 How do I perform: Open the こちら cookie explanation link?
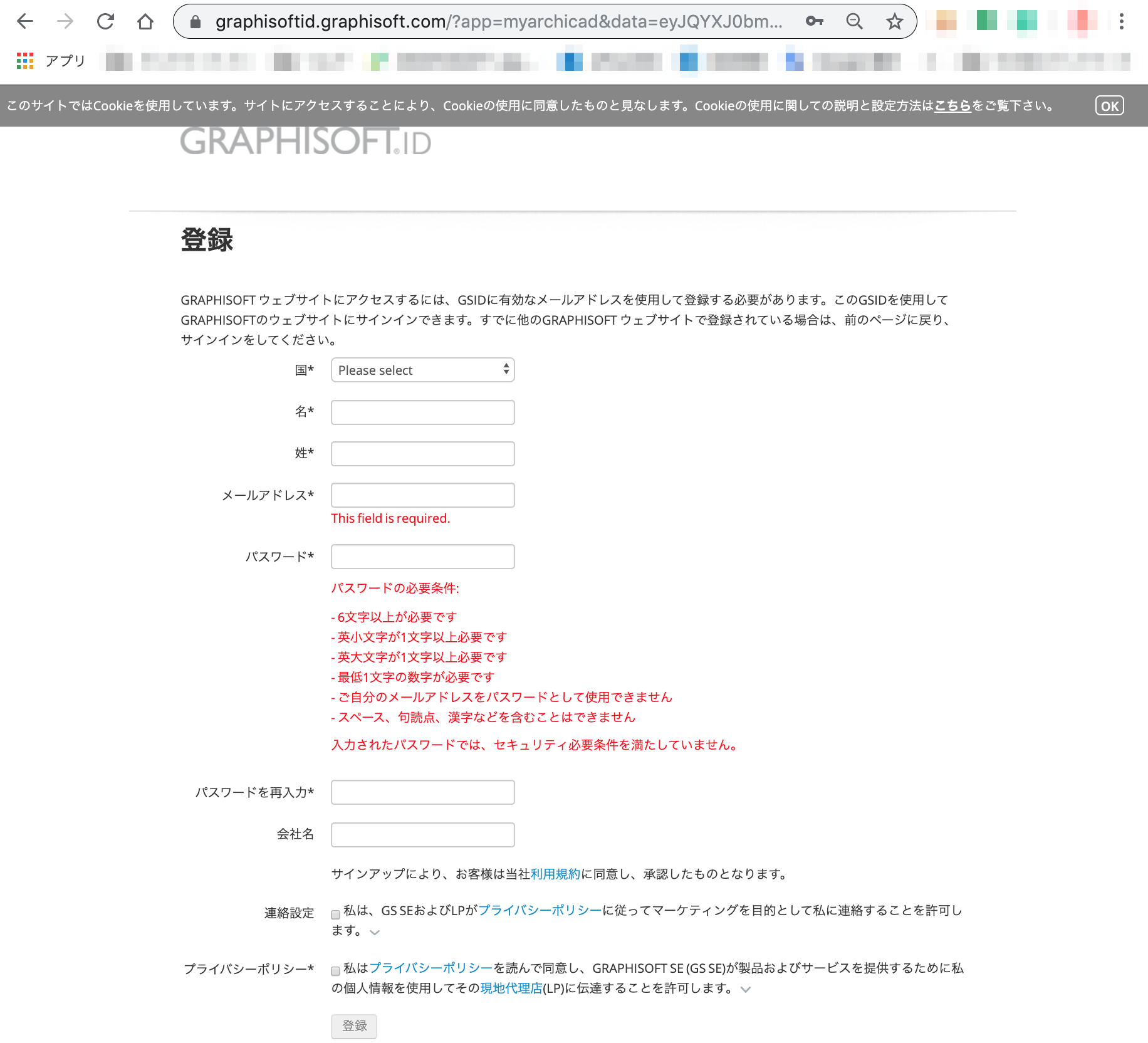point(952,106)
